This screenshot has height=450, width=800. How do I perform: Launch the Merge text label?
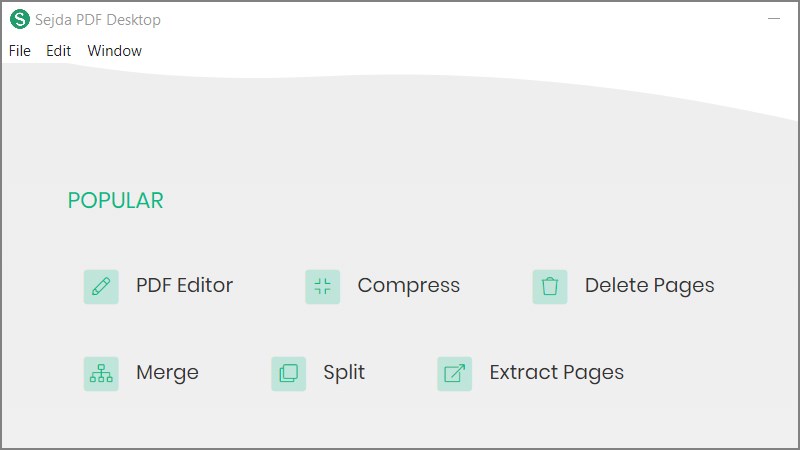(167, 373)
